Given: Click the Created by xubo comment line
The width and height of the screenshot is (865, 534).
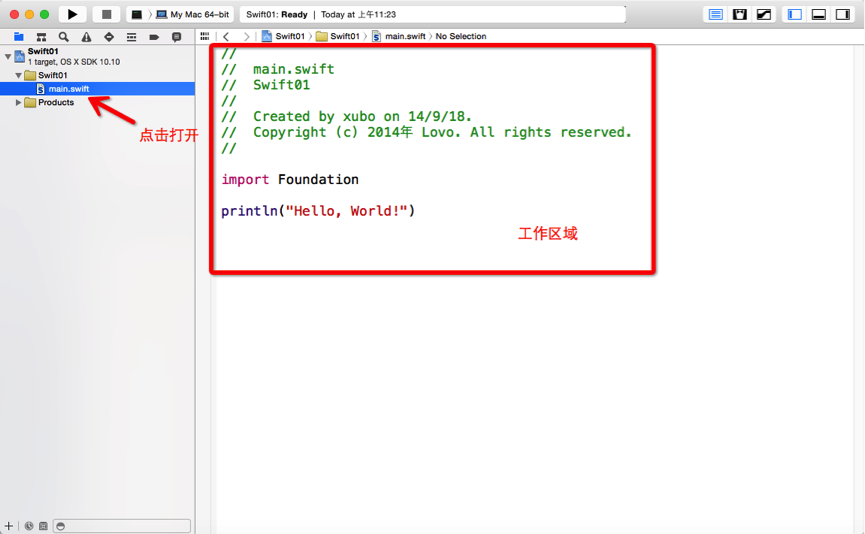Looking at the screenshot, I should [346, 116].
